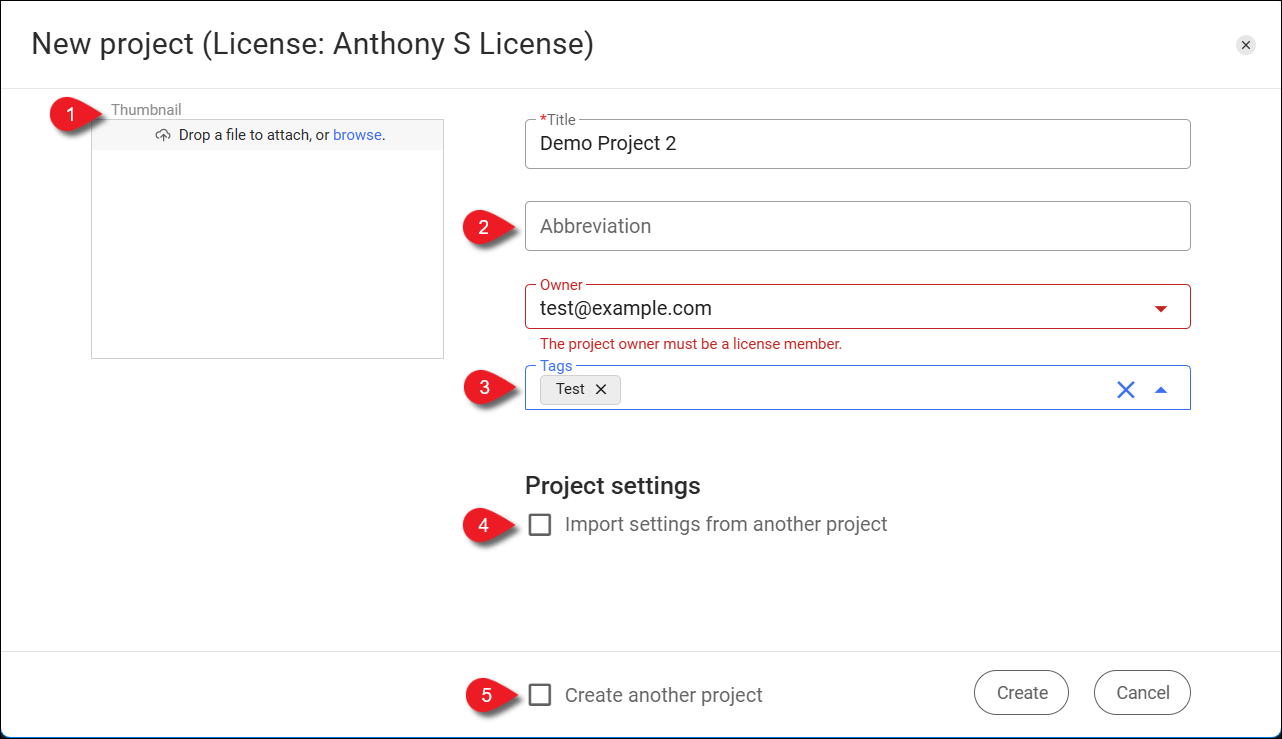Check the Create another project box
Image resolution: width=1282 pixels, height=739 pixels.
(540, 694)
